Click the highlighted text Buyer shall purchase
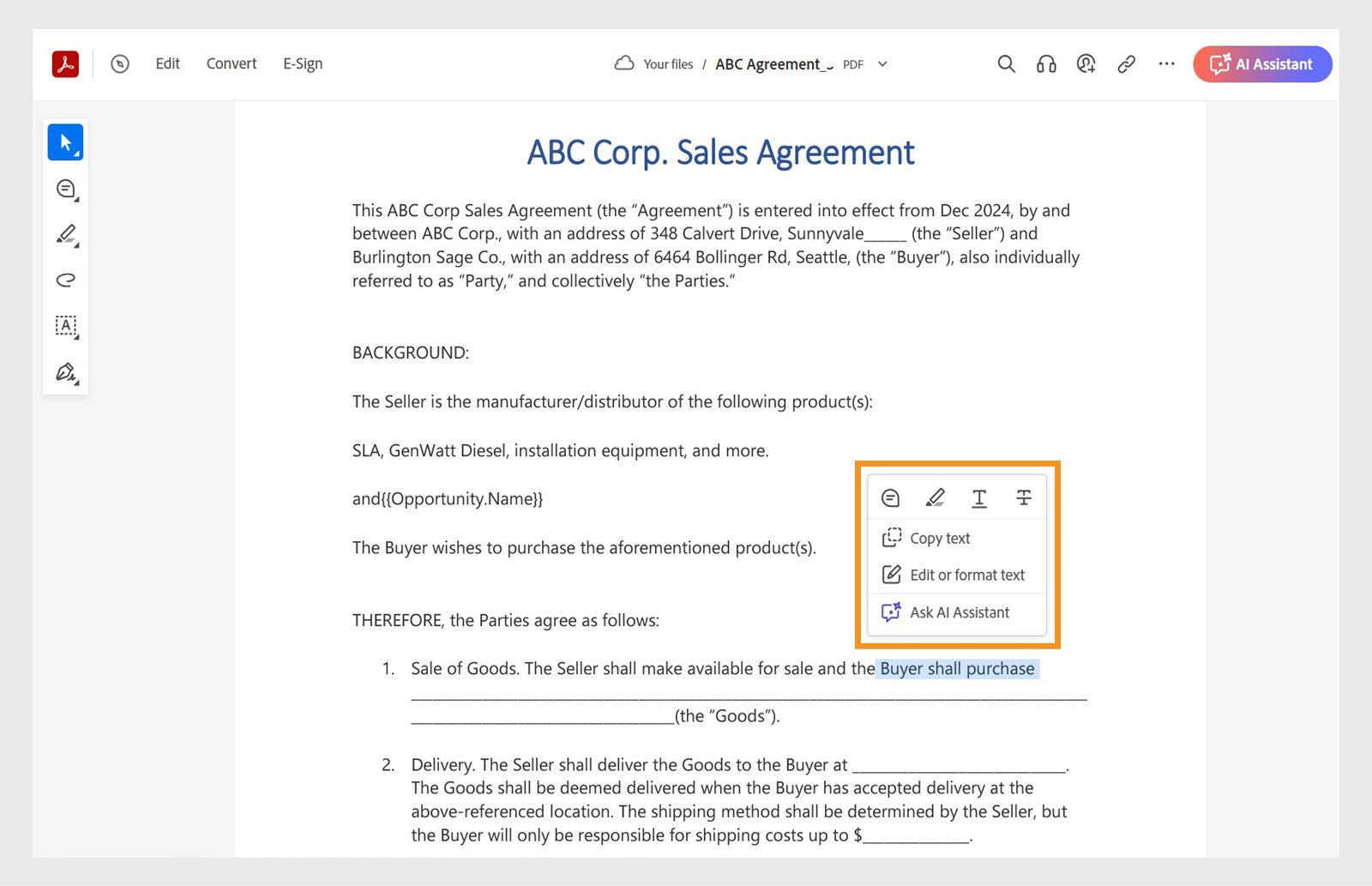1372x886 pixels. [x=955, y=668]
